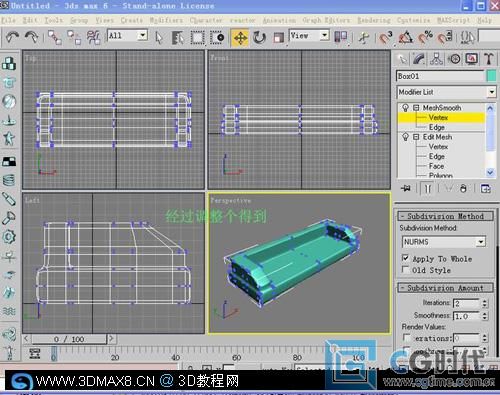
Task: Activate the Select and Link tool
Action: click(x=55, y=37)
